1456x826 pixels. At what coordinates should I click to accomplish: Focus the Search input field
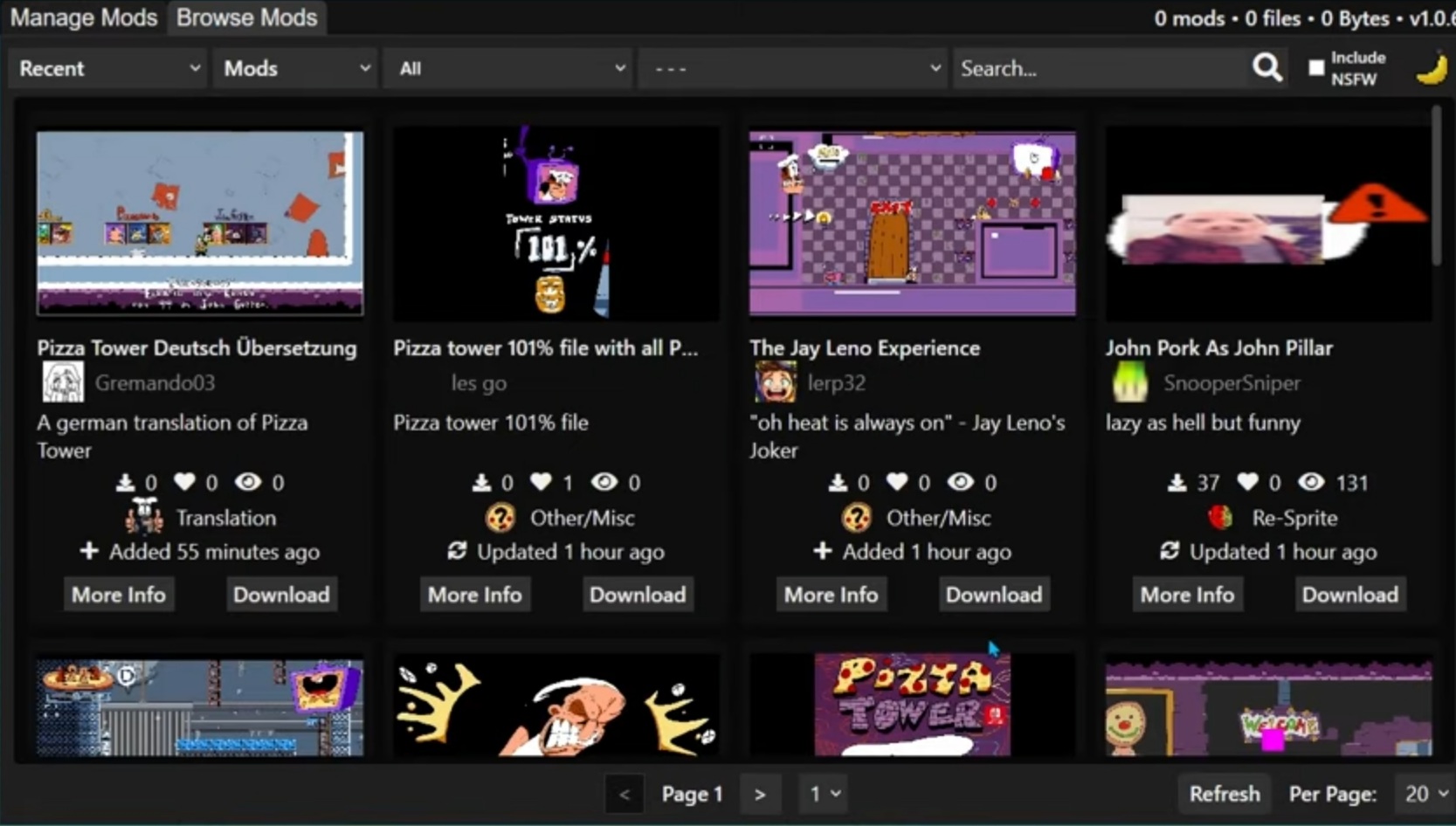(1102, 68)
